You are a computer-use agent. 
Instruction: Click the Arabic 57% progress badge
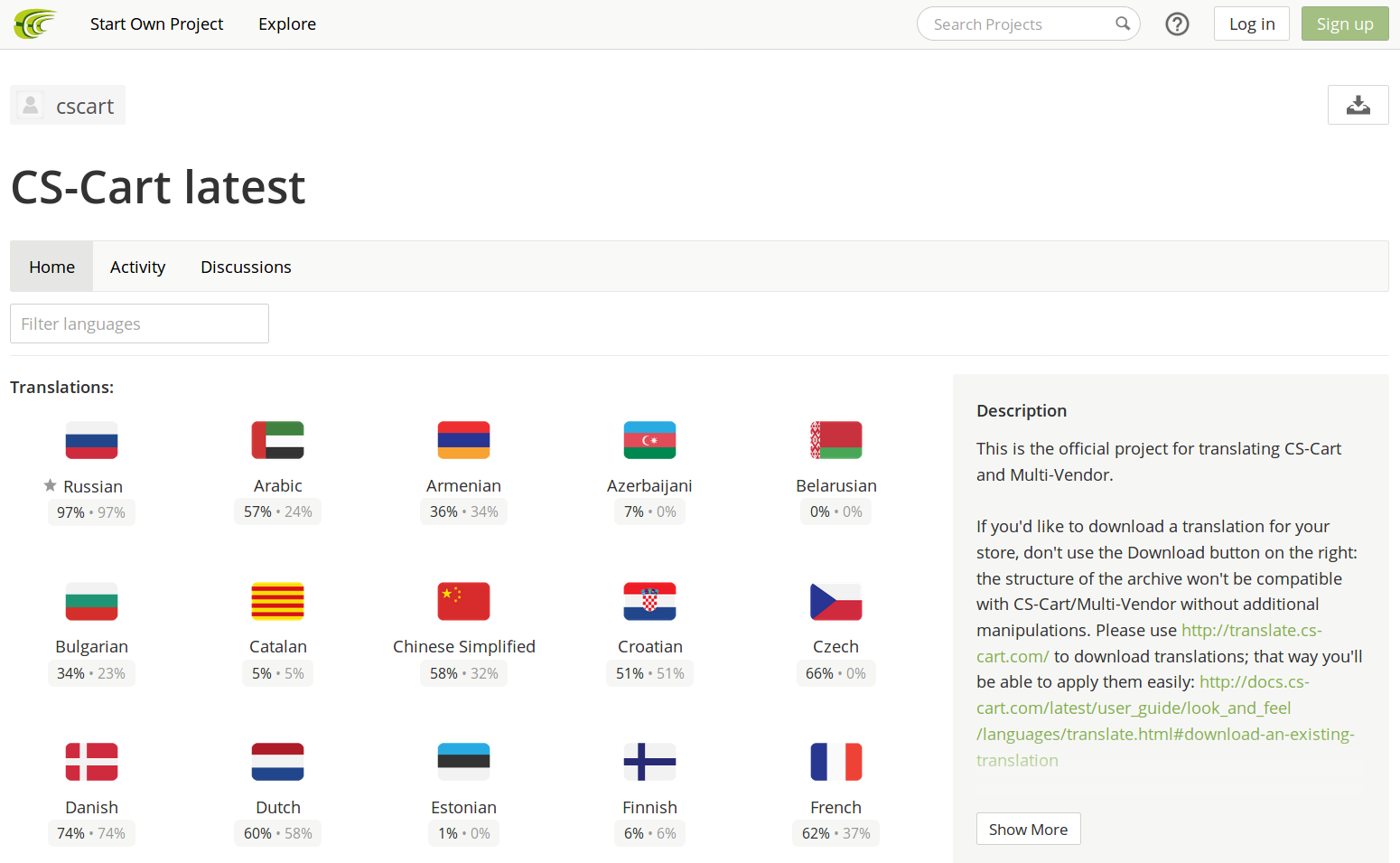click(x=277, y=511)
